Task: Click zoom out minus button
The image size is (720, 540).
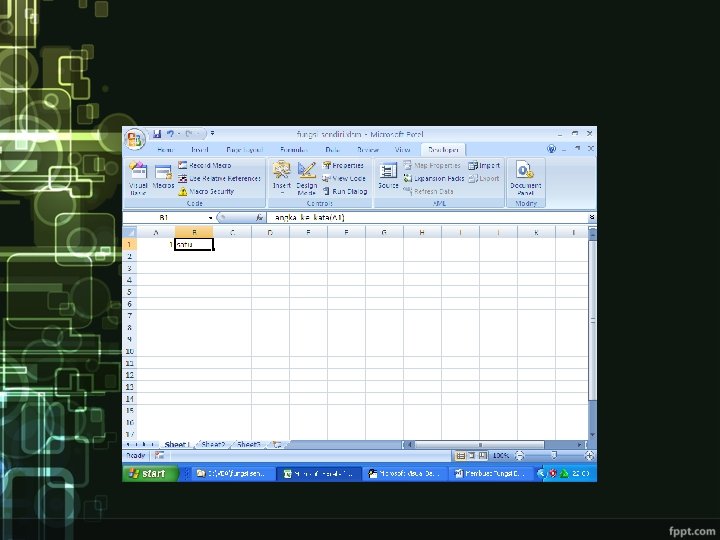Action: pos(519,456)
